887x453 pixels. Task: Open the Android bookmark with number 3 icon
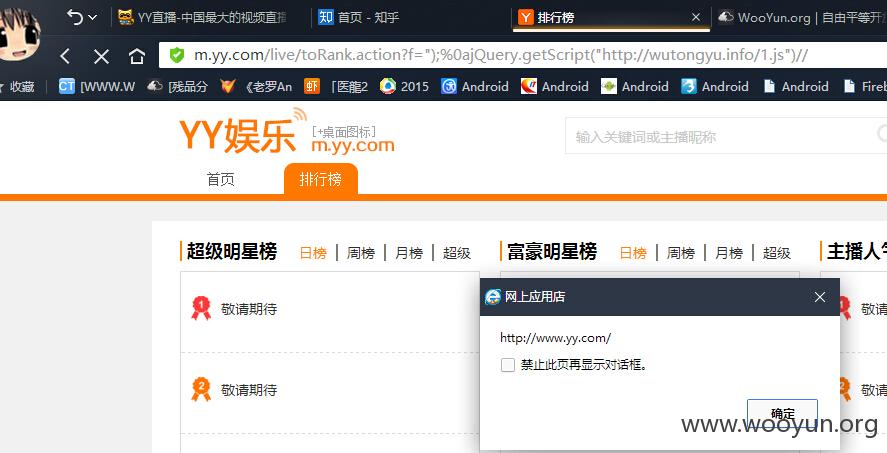715,87
